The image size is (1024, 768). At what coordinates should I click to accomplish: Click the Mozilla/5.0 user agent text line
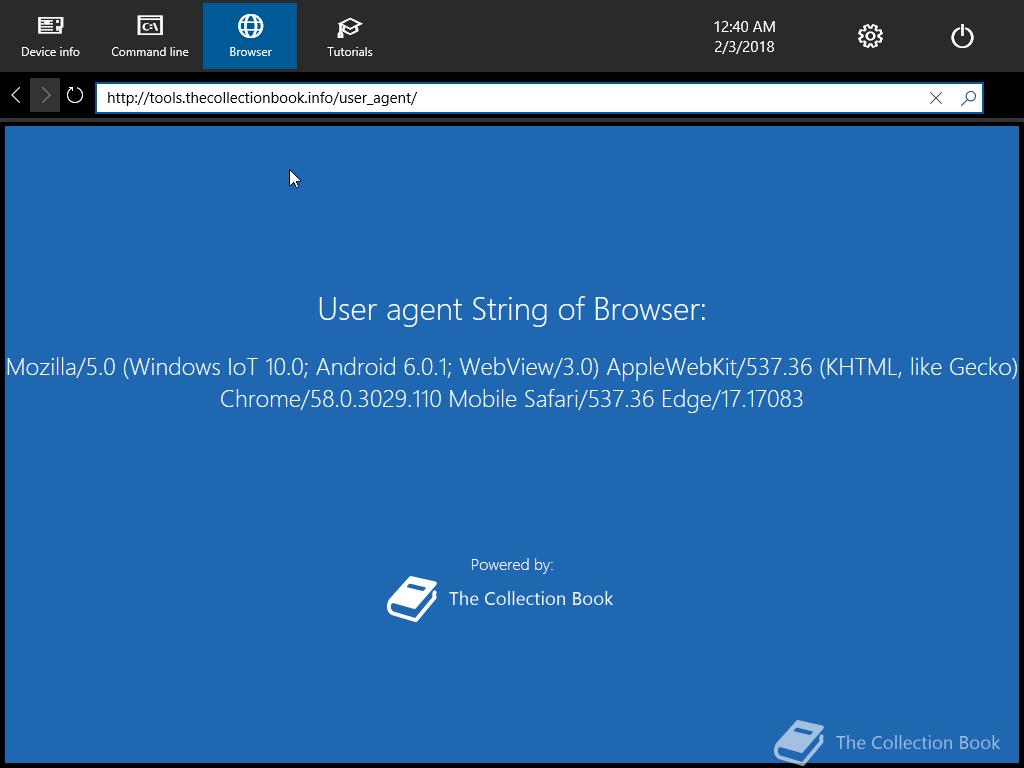(x=512, y=367)
